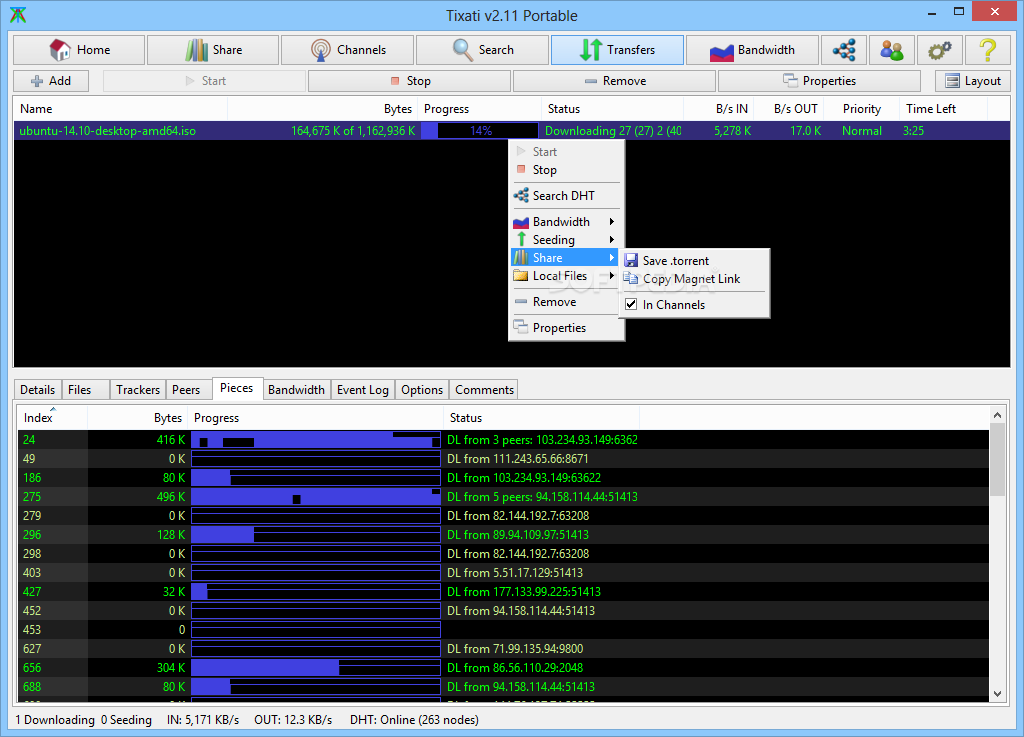Screen dimensions: 1024x737
Task: Open the Bandwidth section in top toolbar
Action: [x=752, y=50]
